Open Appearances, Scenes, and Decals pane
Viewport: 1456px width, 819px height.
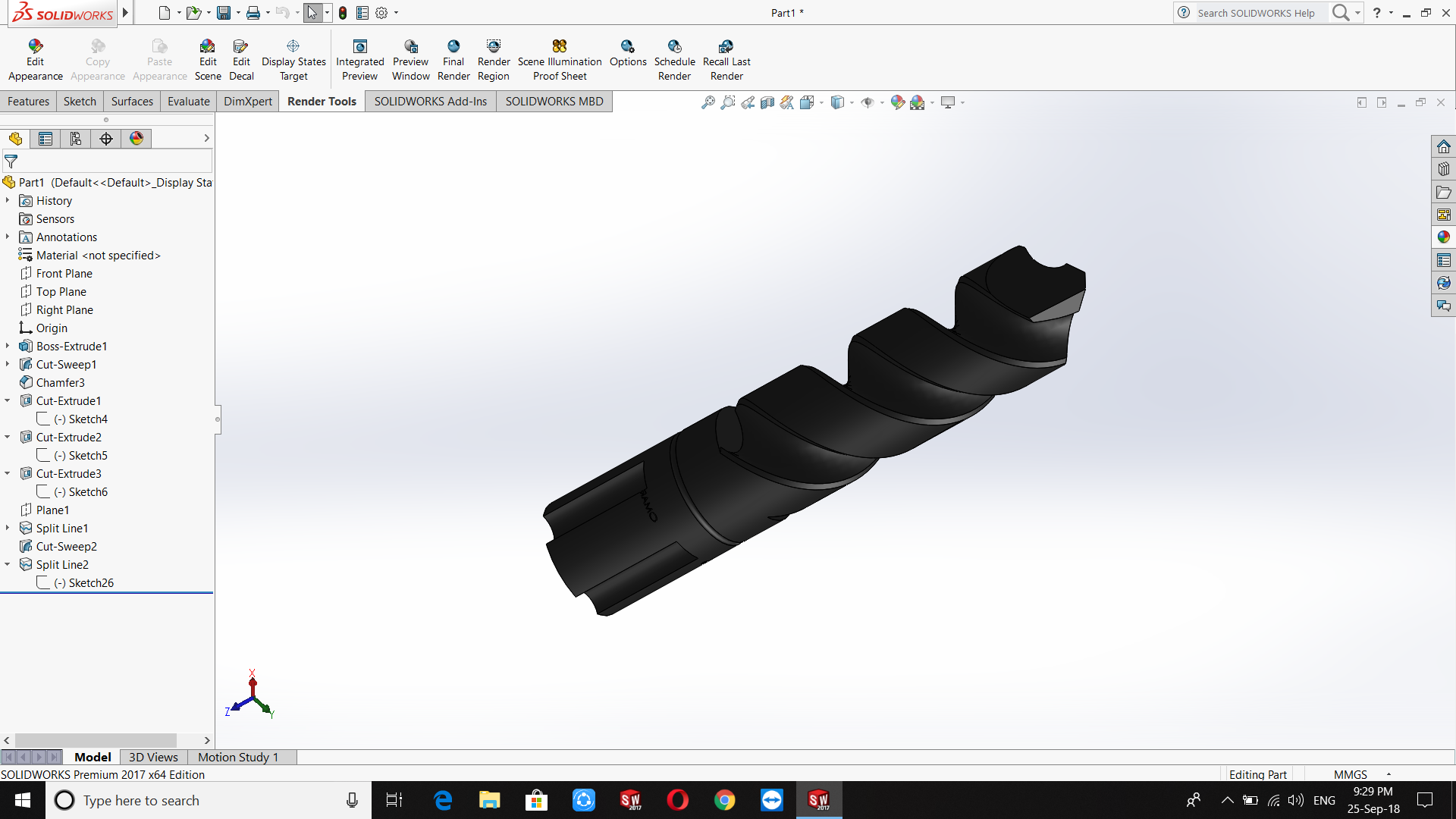pyautogui.click(x=1443, y=237)
